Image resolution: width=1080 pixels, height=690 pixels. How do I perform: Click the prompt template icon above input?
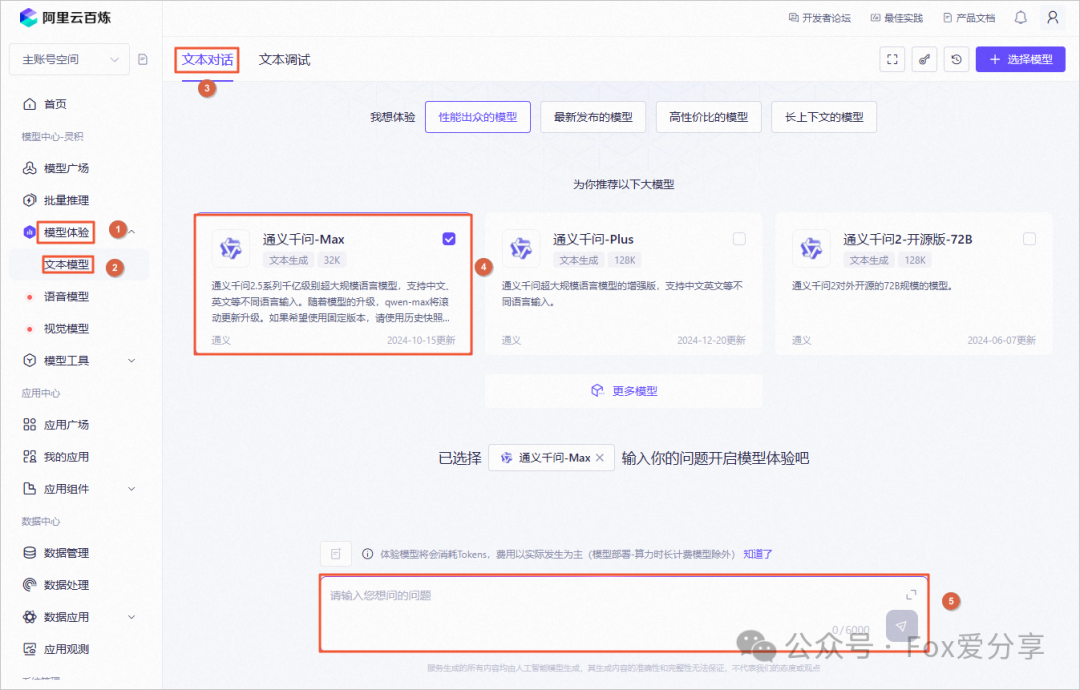pos(336,554)
